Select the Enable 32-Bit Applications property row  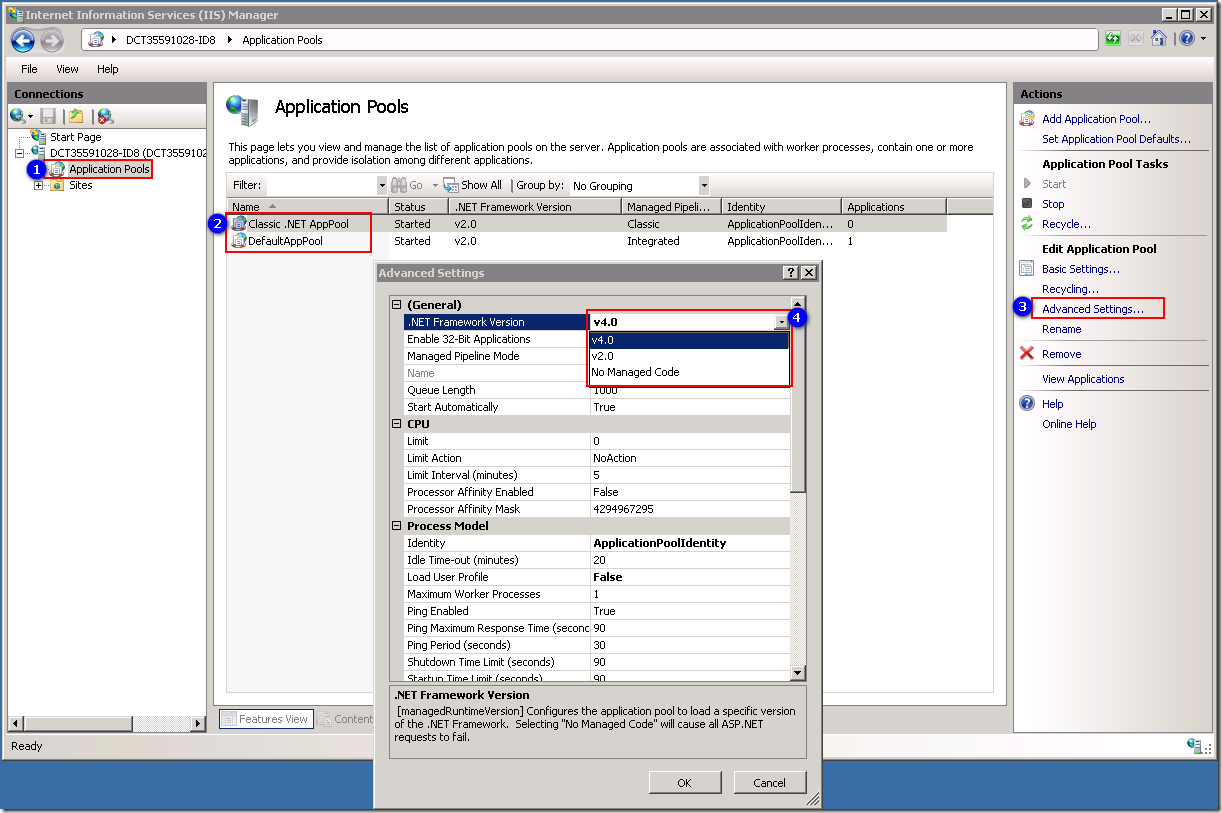[x=597, y=339]
